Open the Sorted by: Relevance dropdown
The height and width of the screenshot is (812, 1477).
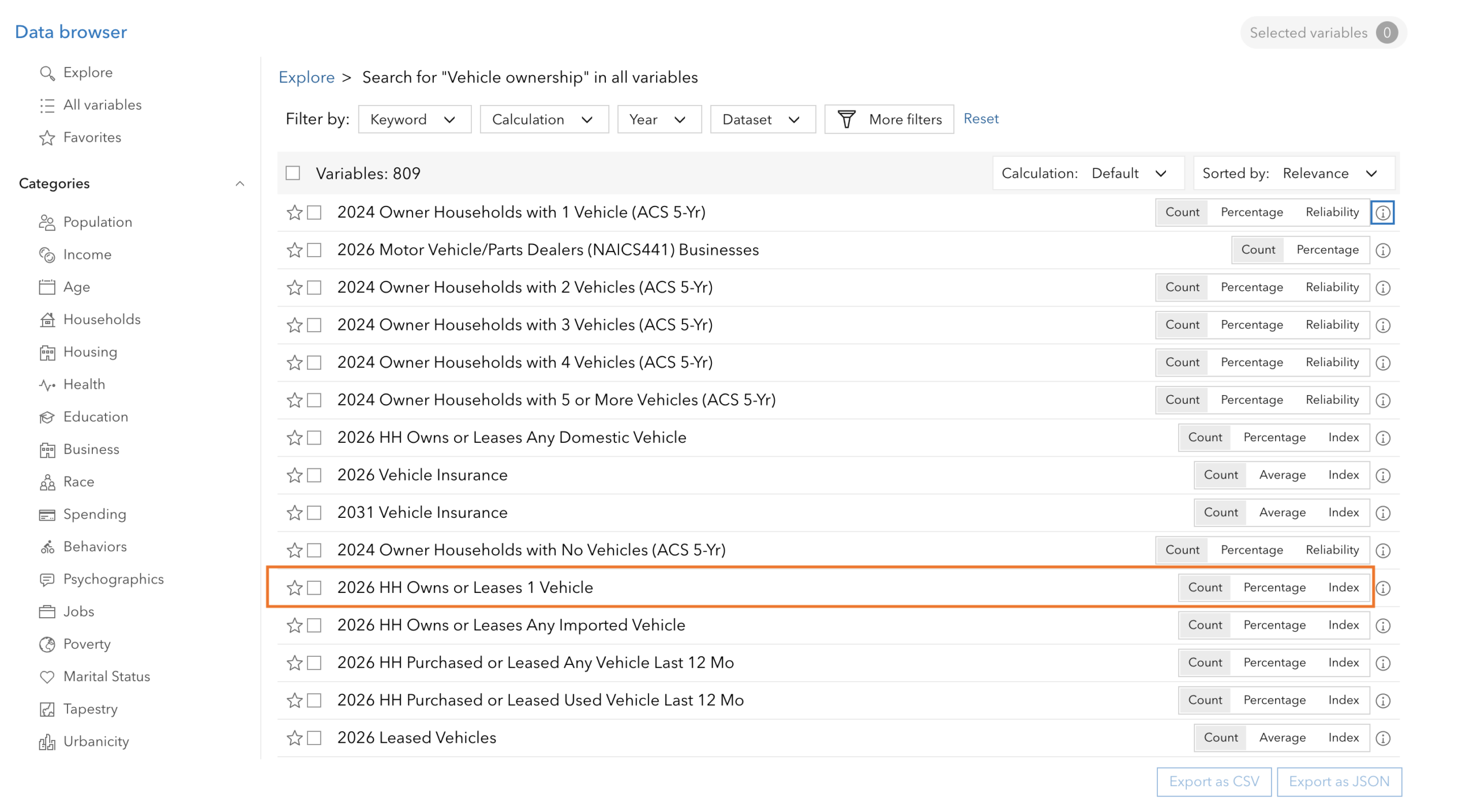[x=1294, y=173]
